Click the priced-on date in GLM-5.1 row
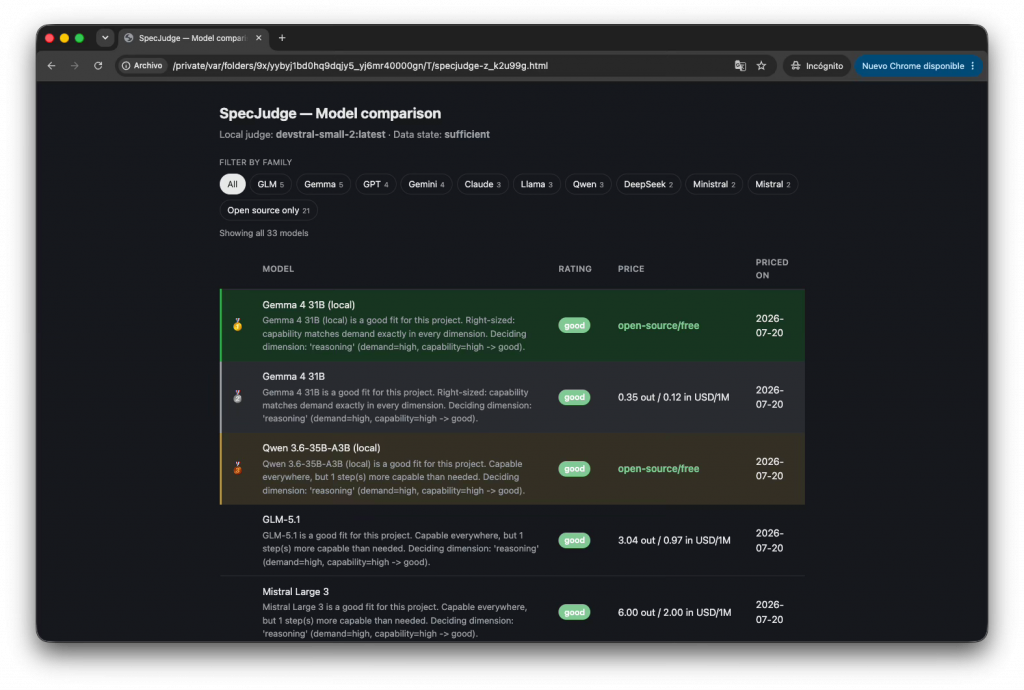 click(x=769, y=541)
